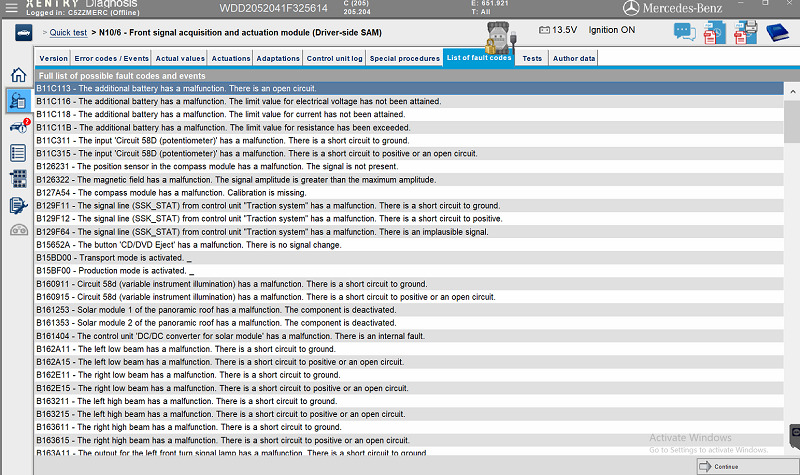Image resolution: width=800 pixels, height=475 pixels.
Task: Select fault code B129F11 row
Action: (409, 206)
